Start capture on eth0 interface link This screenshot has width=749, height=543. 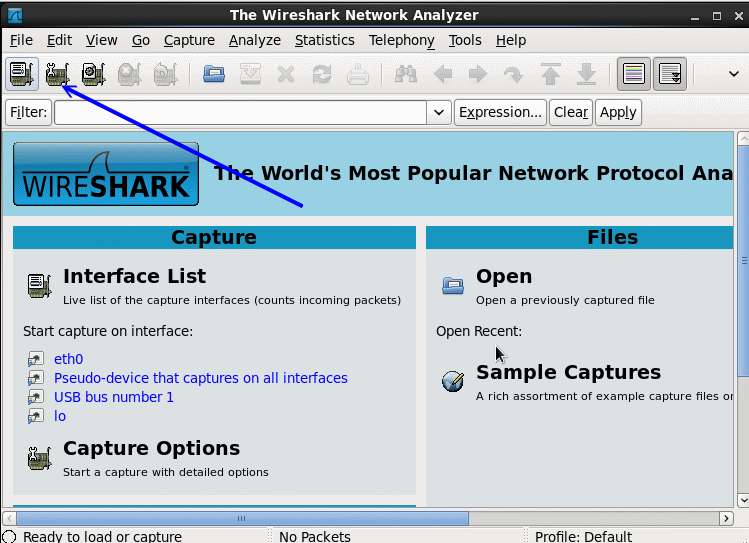click(68, 359)
